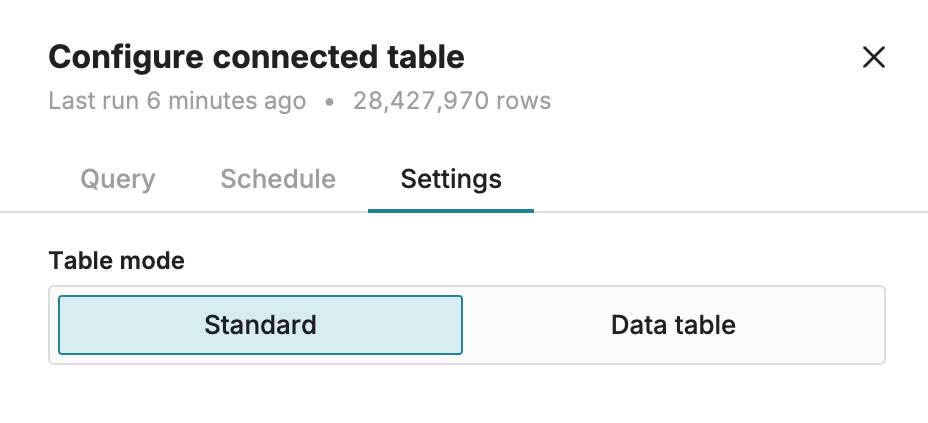Click the underlined Settings tab label
928x423 pixels.
451,179
